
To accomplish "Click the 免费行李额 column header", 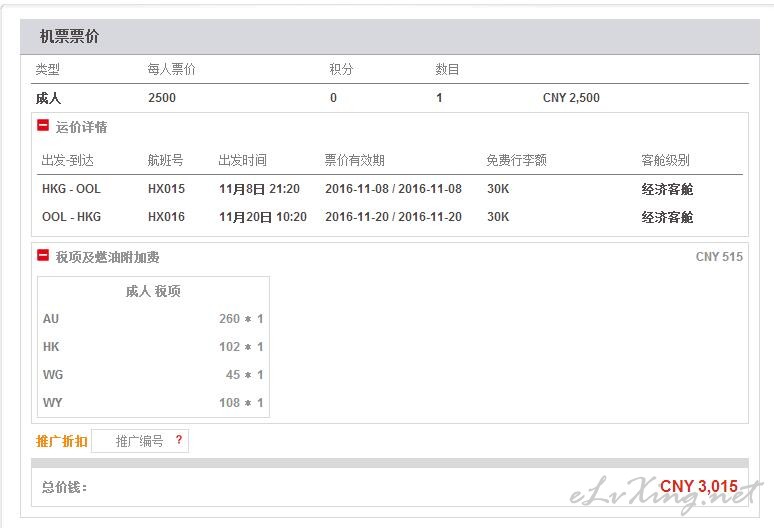I will [516, 160].
